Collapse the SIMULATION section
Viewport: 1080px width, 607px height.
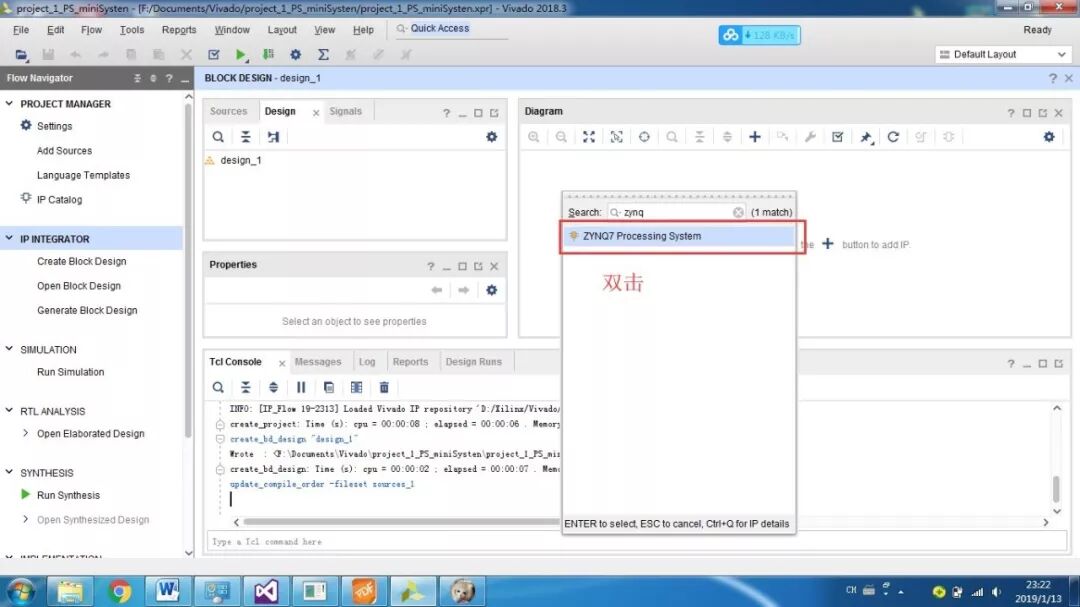point(9,349)
